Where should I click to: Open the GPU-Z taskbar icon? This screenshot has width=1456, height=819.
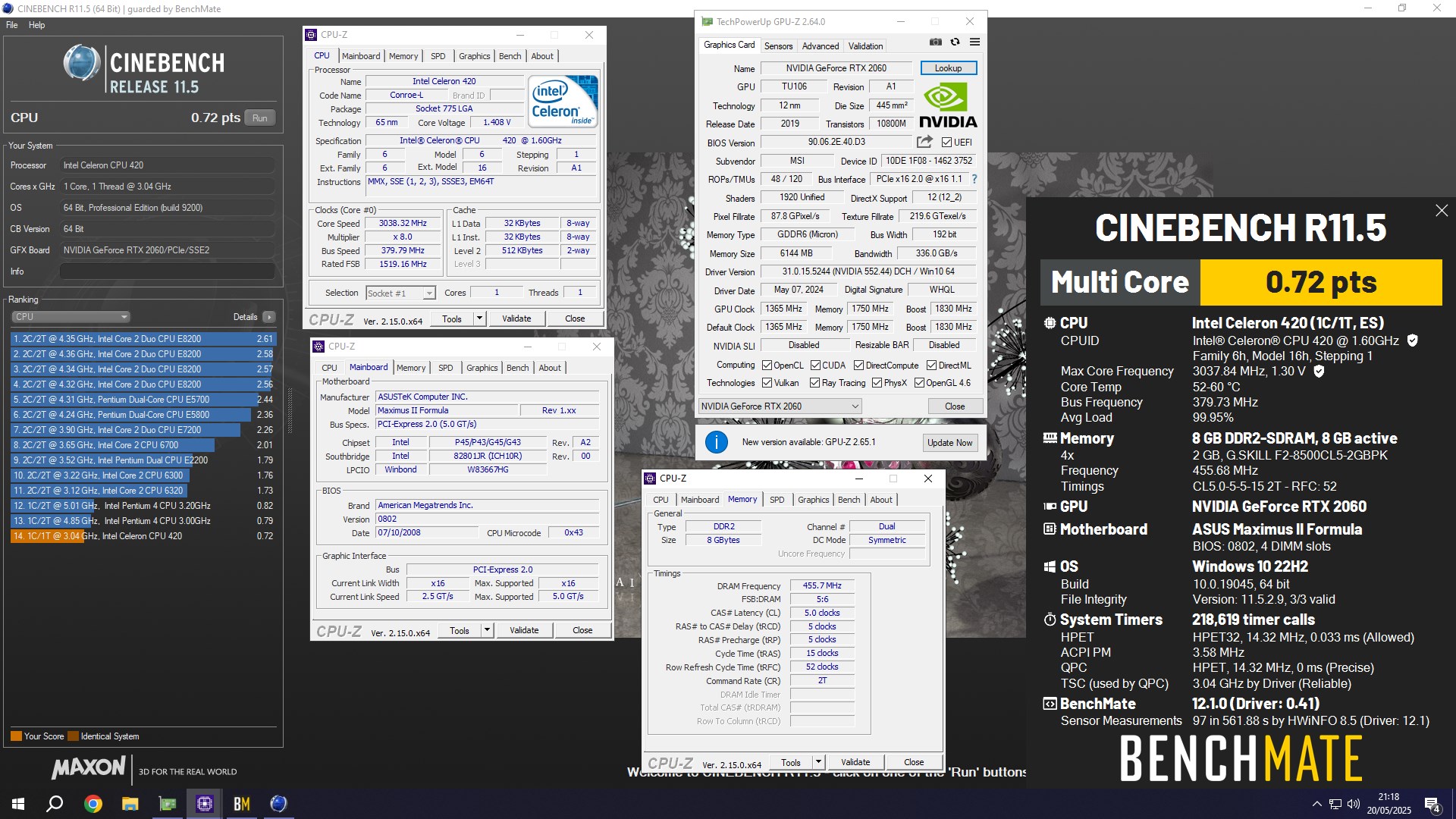point(167,804)
